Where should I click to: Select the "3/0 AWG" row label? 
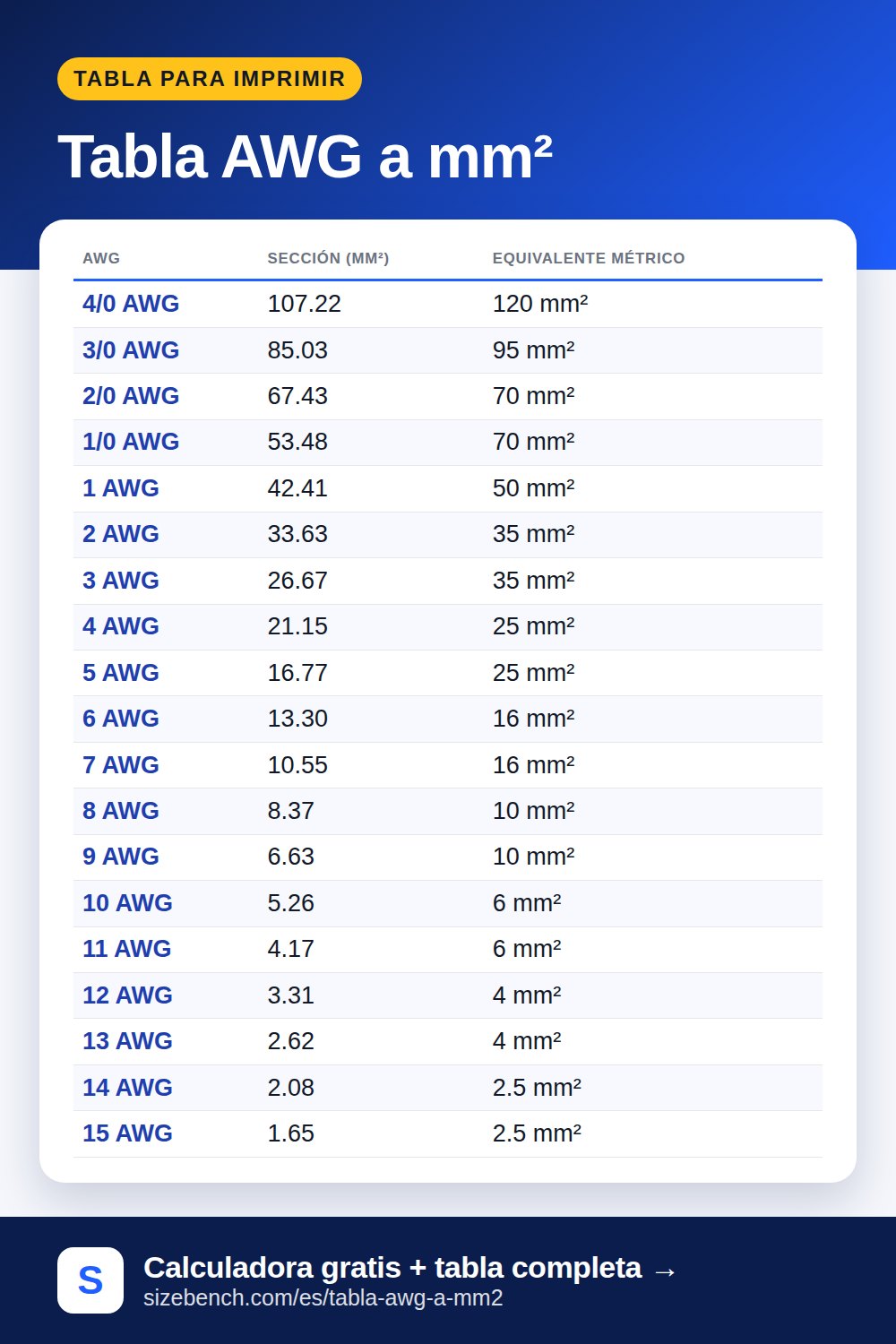click(131, 350)
